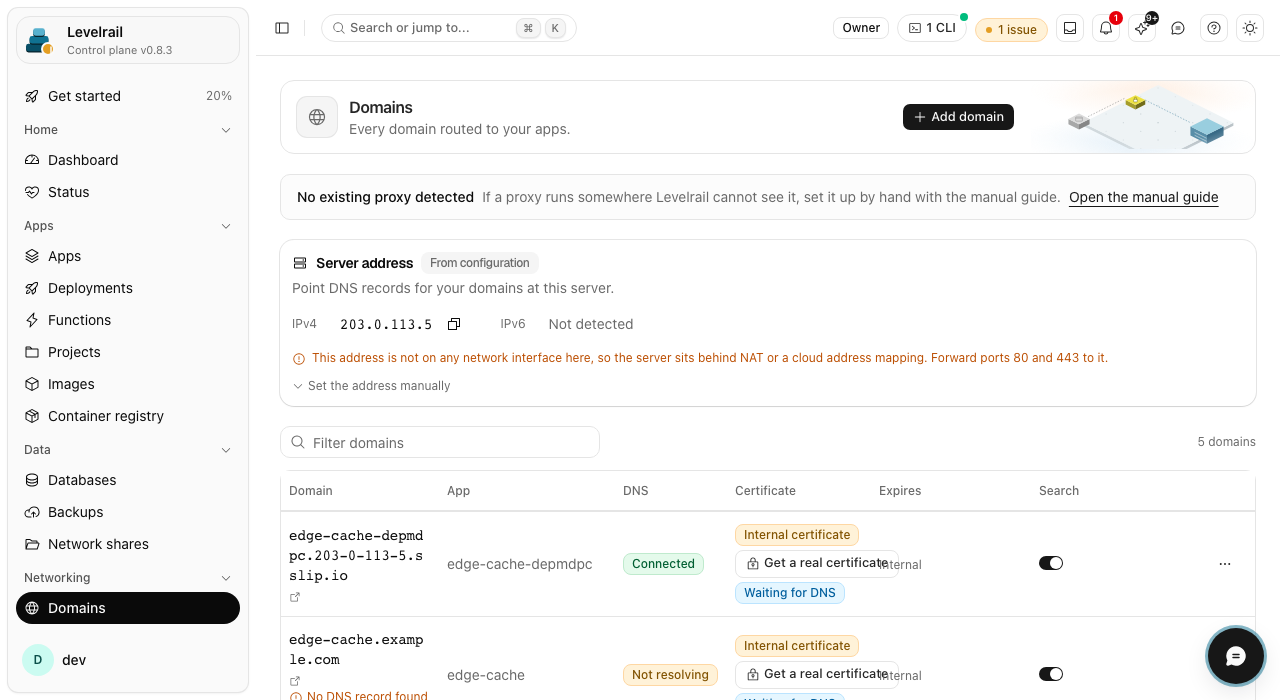Click the globe icon beside Domains heading
This screenshot has height=700, width=1280.
[x=317, y=117]
